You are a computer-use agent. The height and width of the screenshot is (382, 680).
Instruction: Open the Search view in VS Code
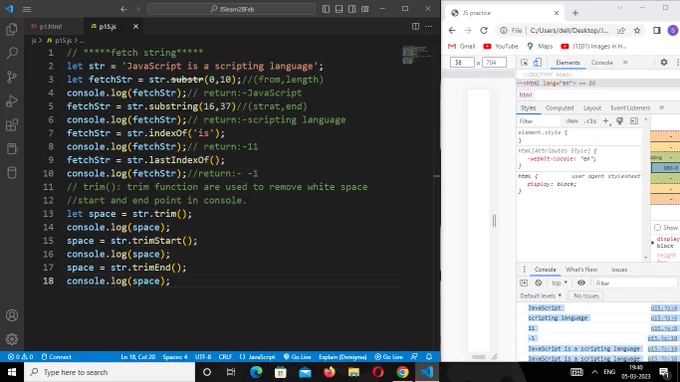click(12, 53)
